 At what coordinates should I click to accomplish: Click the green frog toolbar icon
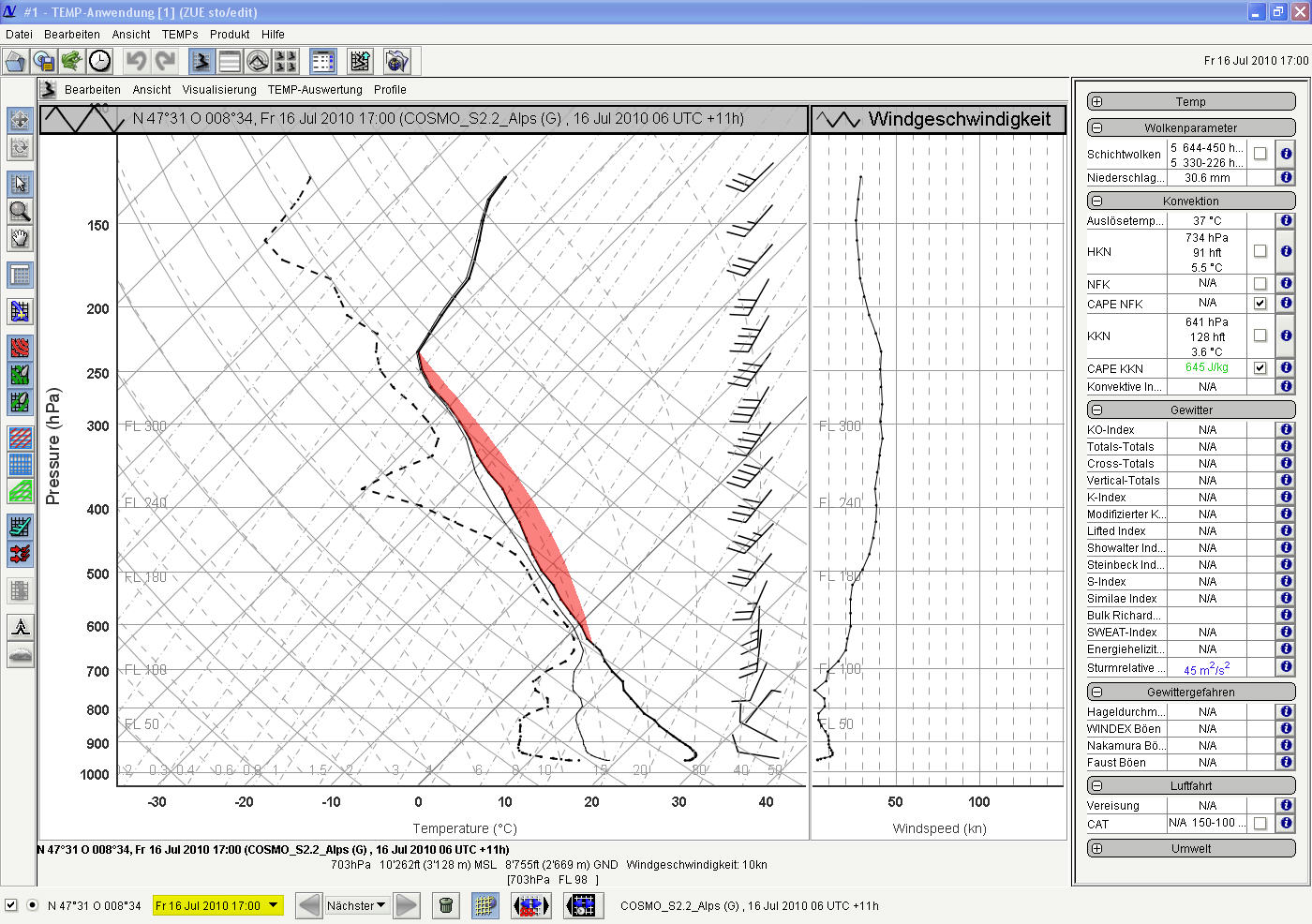point(71,62)
